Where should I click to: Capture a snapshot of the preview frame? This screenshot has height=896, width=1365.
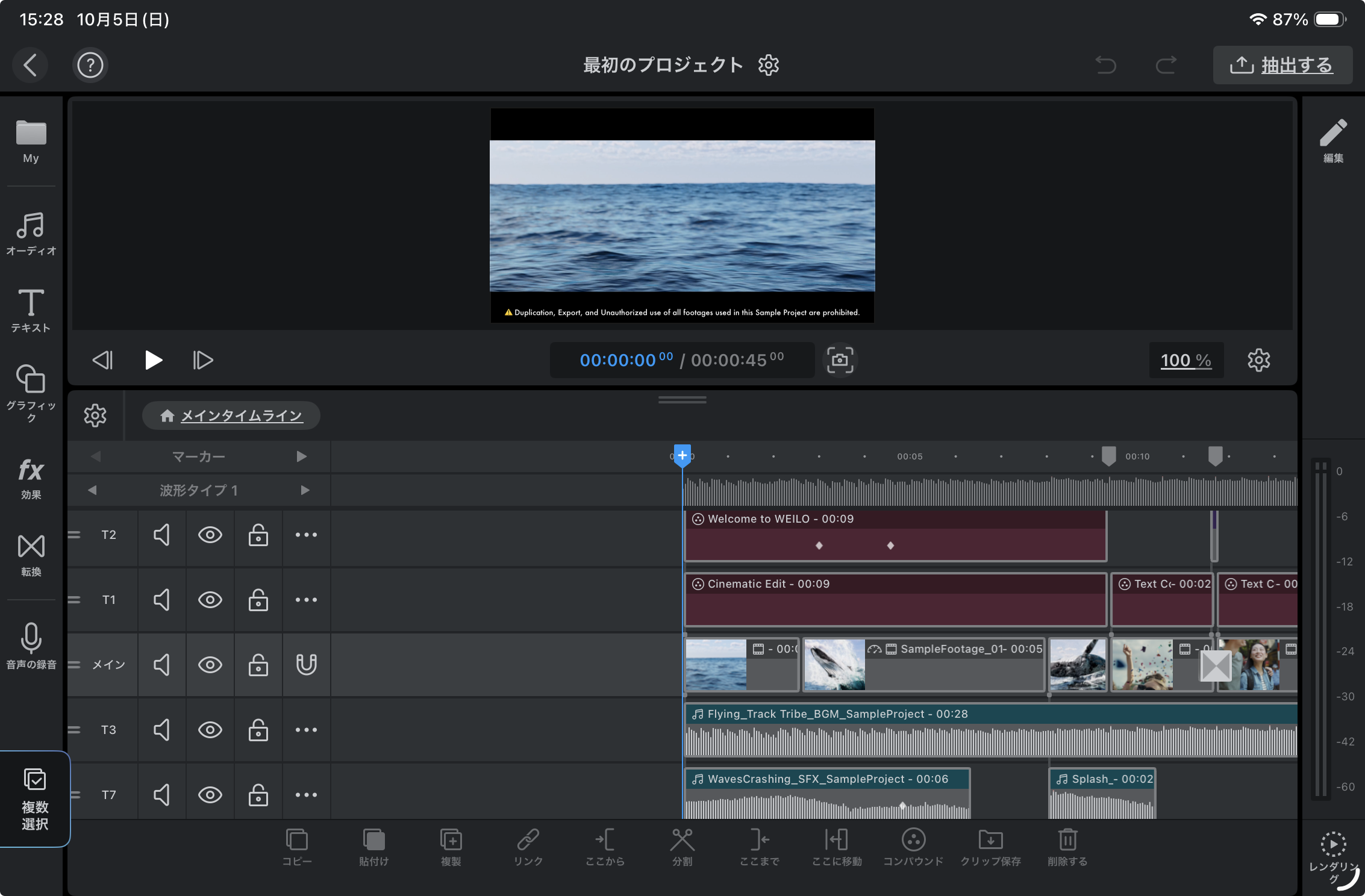tap(840, 360)
